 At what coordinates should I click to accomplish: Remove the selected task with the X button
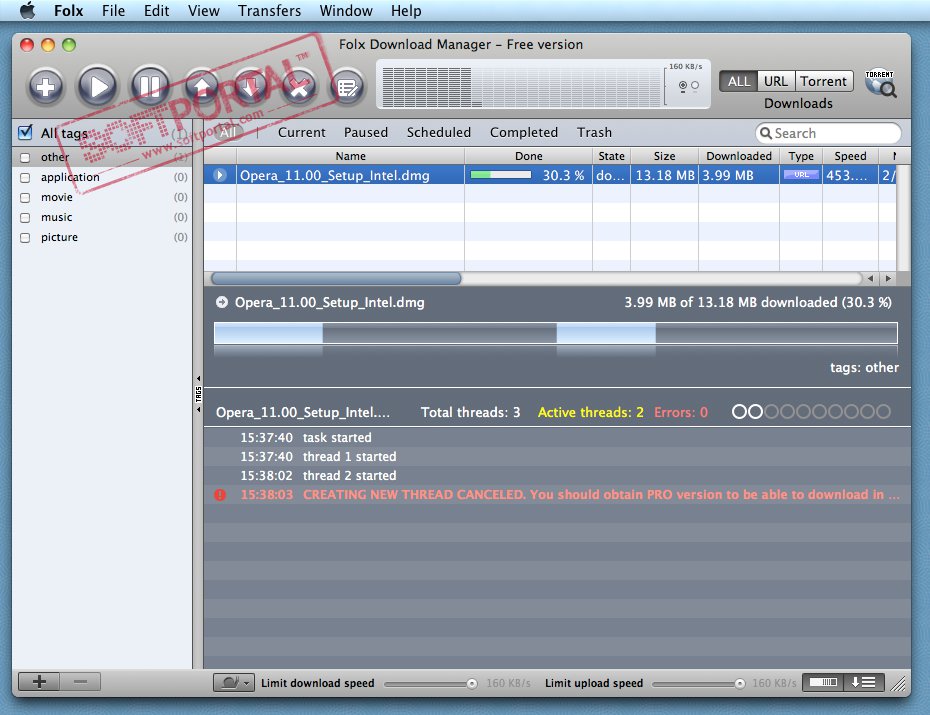tap(299, 87)
